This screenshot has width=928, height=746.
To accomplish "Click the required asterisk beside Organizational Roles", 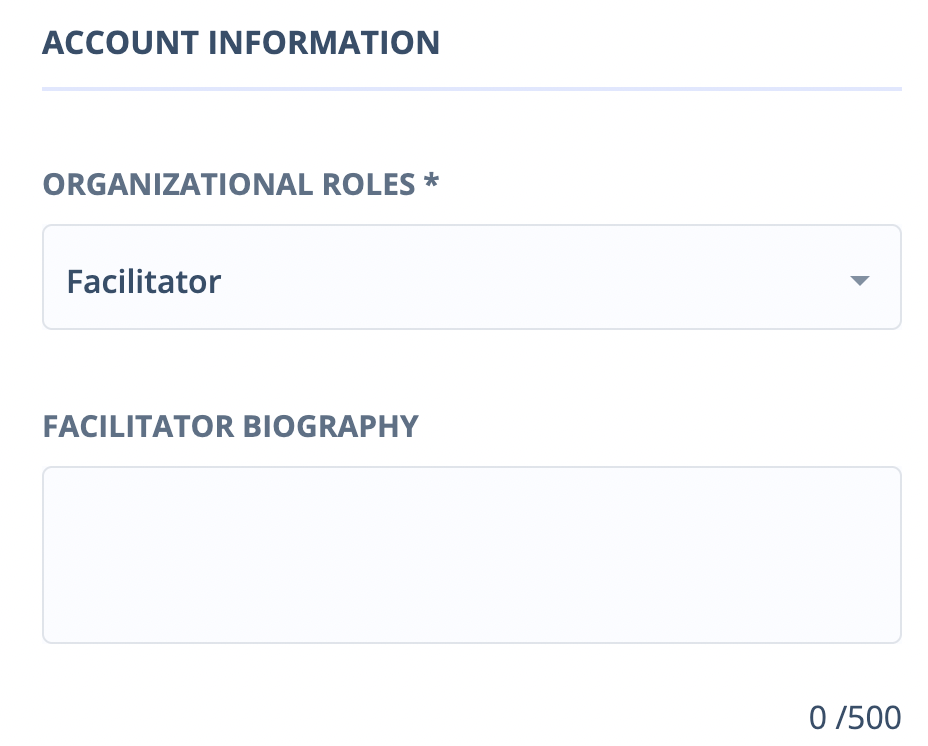I will click(x=432, y=183).
